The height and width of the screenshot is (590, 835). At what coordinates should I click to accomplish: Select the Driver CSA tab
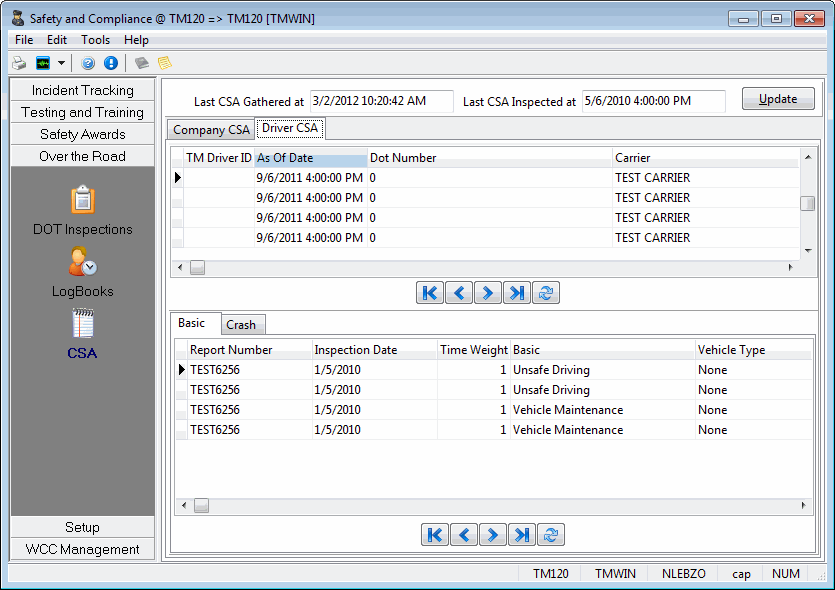[x=290, y=128]
